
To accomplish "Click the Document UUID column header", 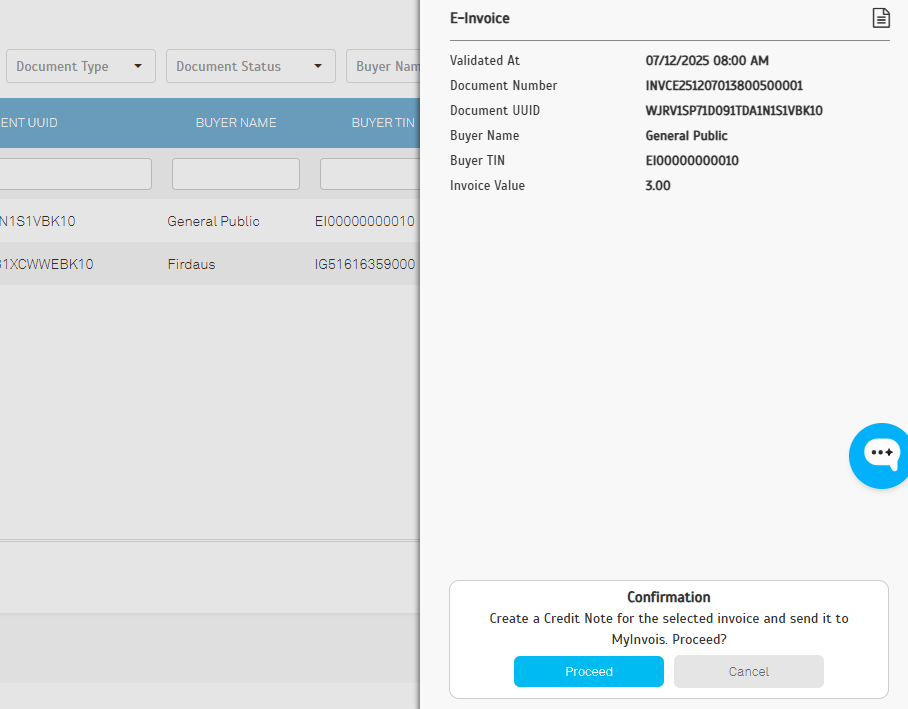I will click(29, 123).
